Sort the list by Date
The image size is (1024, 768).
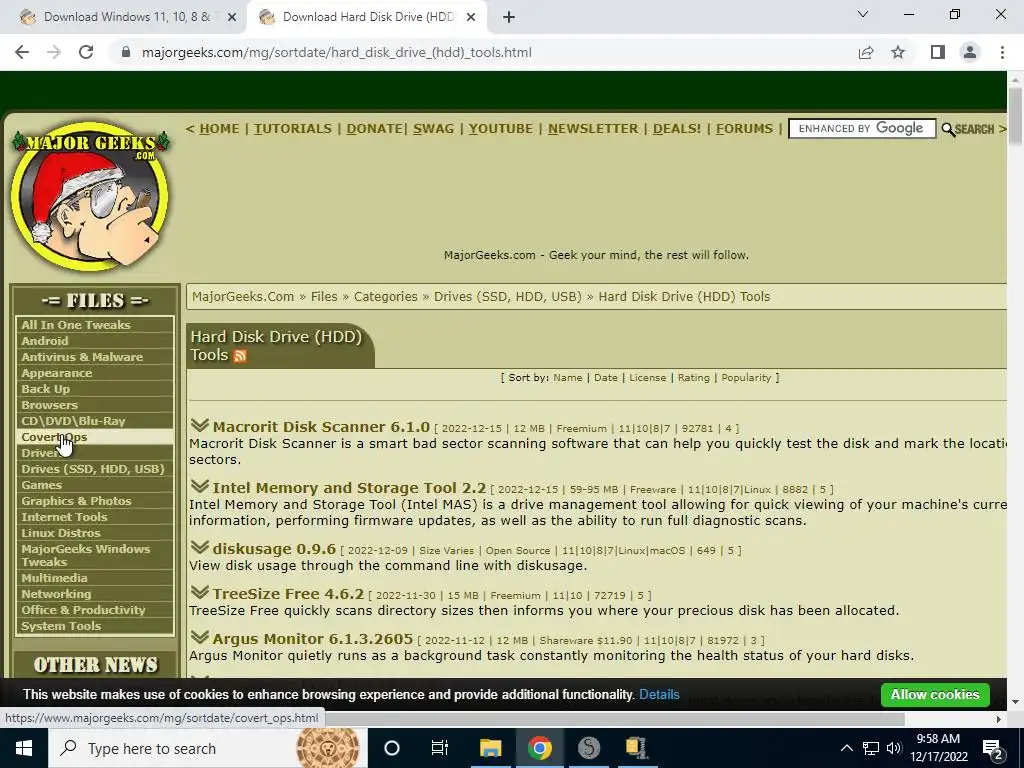click(x=605, y=377)
